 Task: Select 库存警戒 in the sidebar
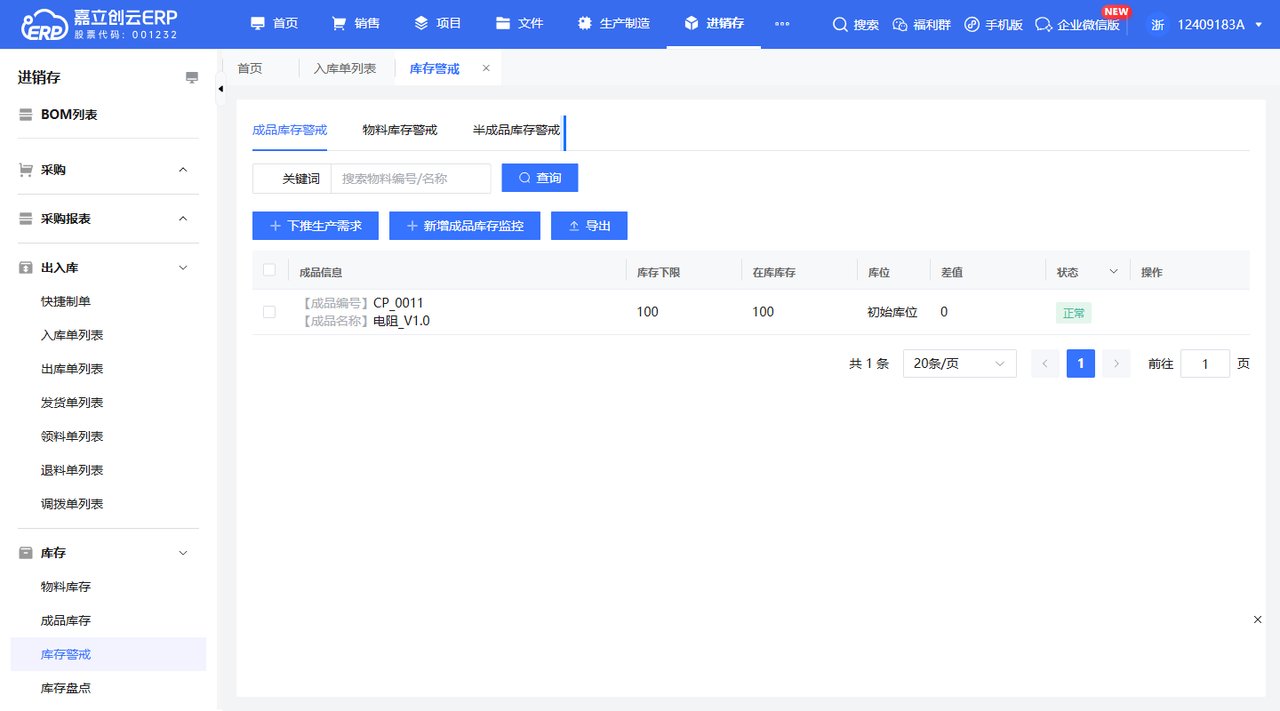pos(108,654)
